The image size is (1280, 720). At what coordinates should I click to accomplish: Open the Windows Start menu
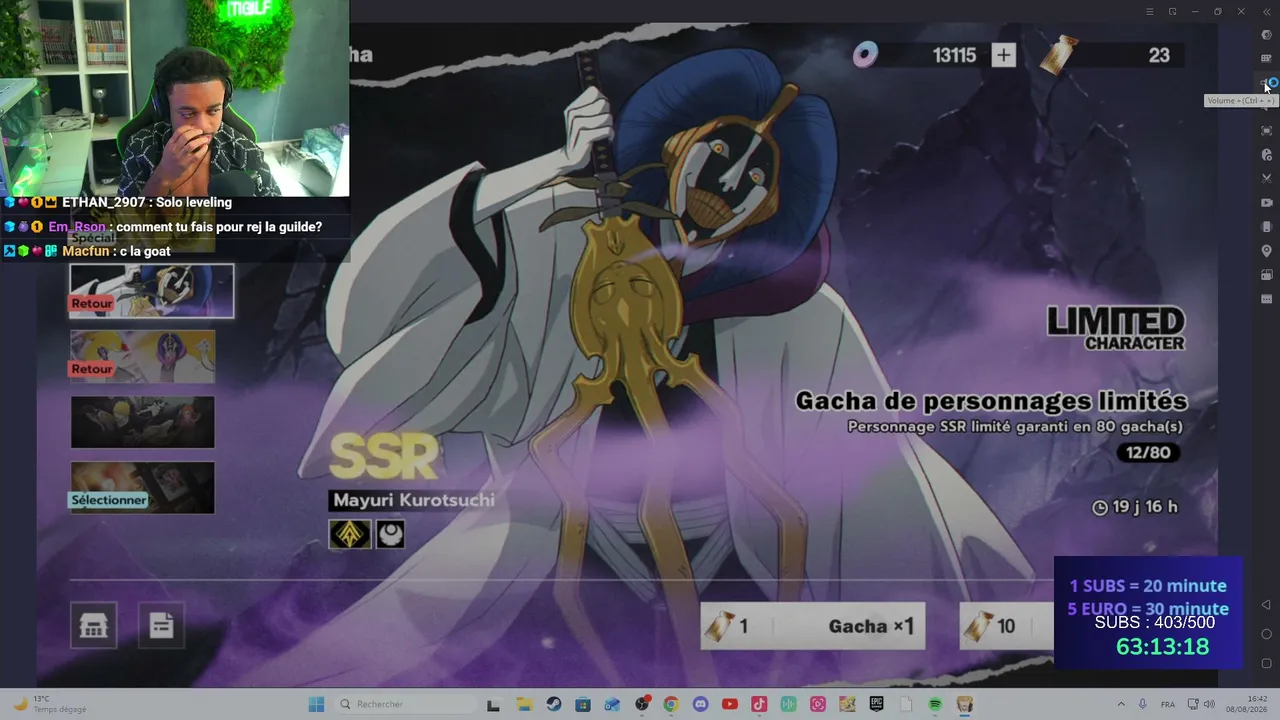tap(316, 704)
